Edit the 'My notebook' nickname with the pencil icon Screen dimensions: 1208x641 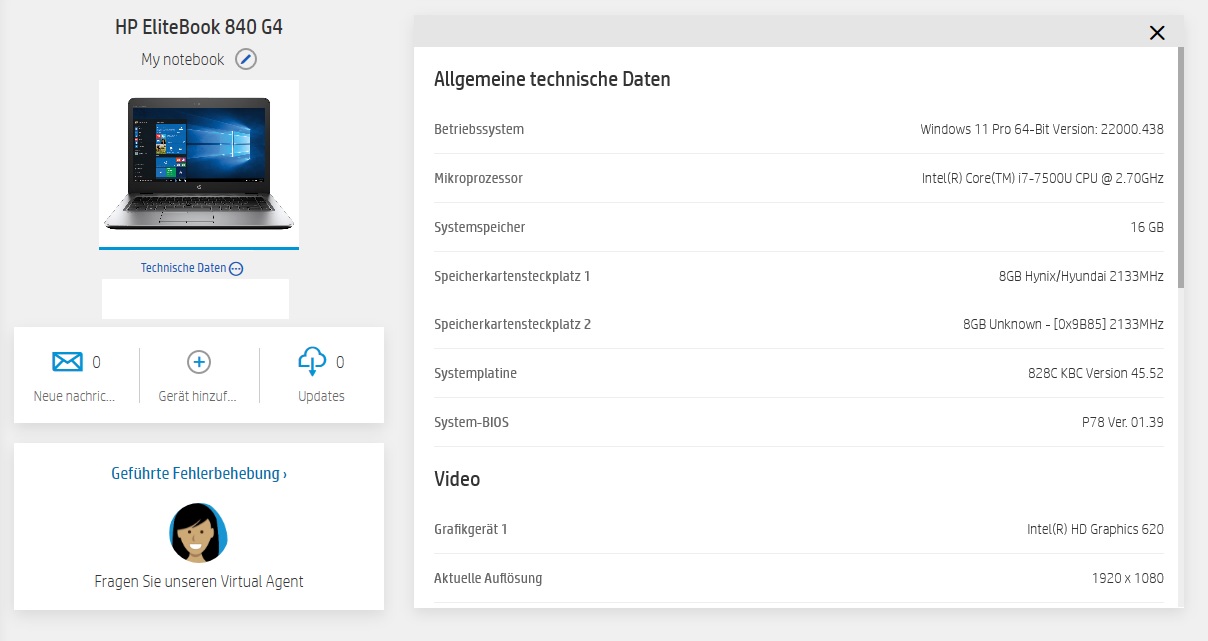tap(246, 59)
